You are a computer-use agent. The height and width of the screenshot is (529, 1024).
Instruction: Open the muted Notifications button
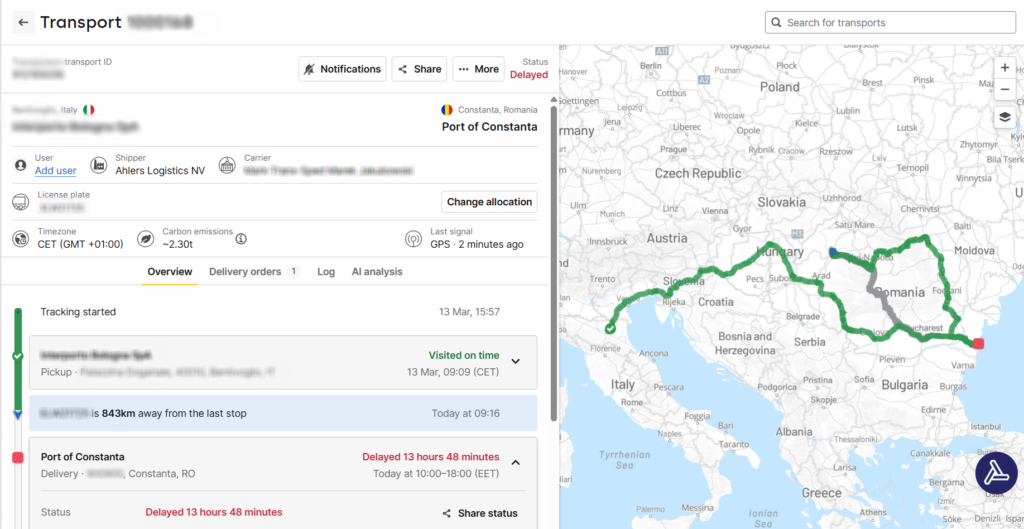pyautogui.click(x=342, y=69)
